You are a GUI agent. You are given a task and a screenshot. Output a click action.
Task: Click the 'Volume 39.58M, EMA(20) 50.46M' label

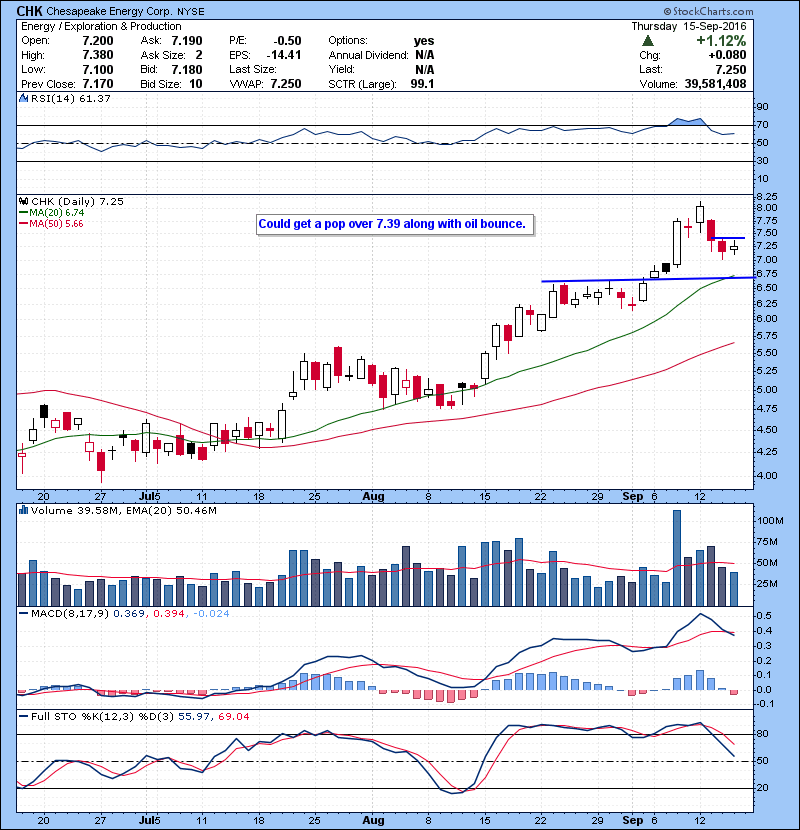coord(123,511)
